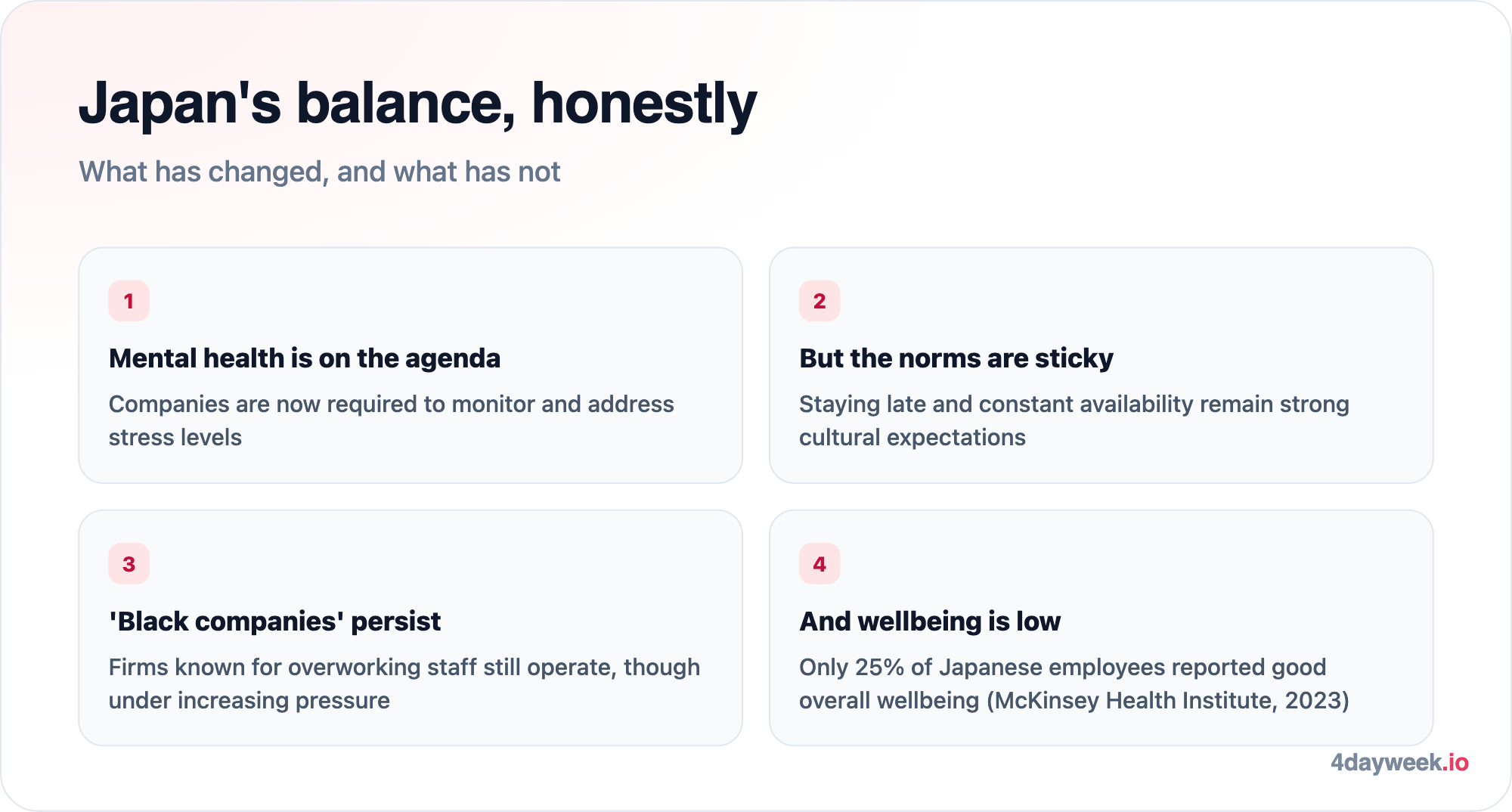Image resolution: width=1512 pixels, height=812 pixels.
Task: Click the word 'honestly' in the title
Action: click(644, 105)
